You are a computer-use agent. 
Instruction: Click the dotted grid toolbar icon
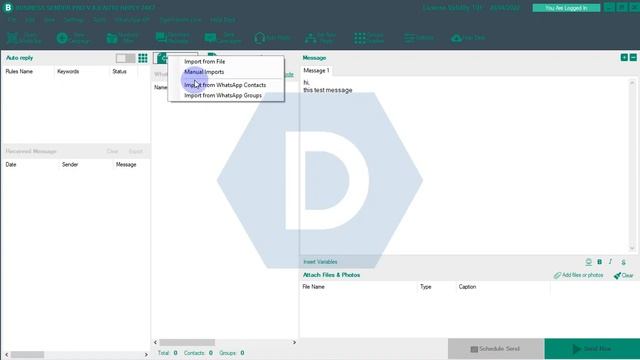click(360, 38)
